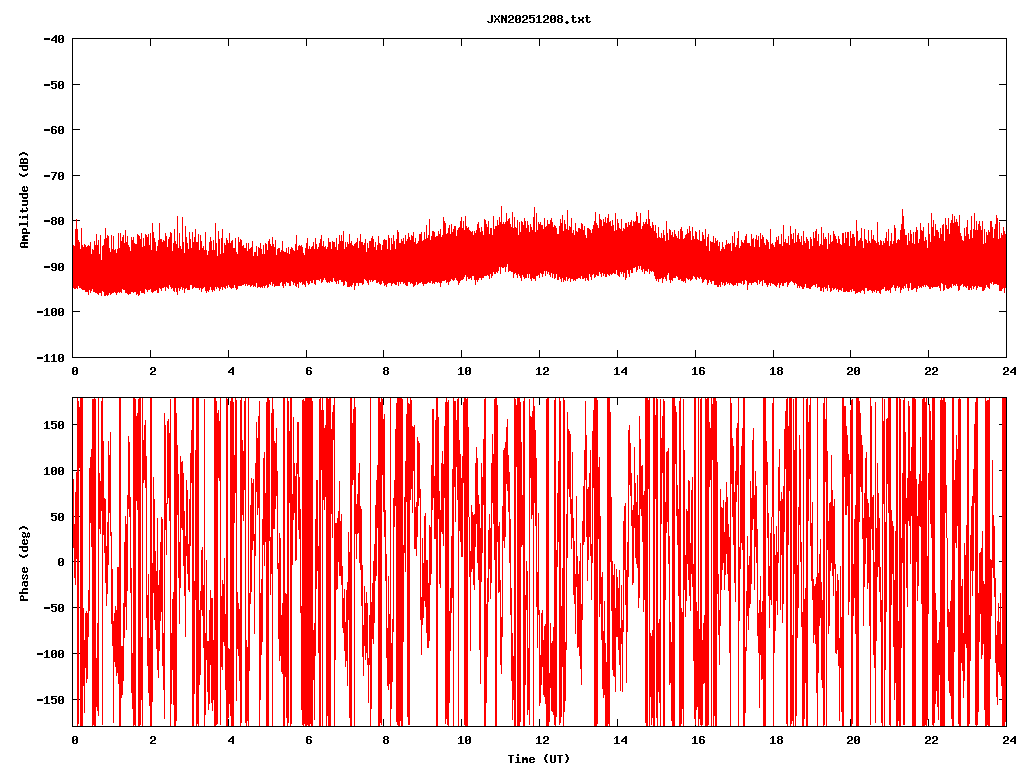
Task: Click hour 14 under the phase plot
Action: click(618, 740)
